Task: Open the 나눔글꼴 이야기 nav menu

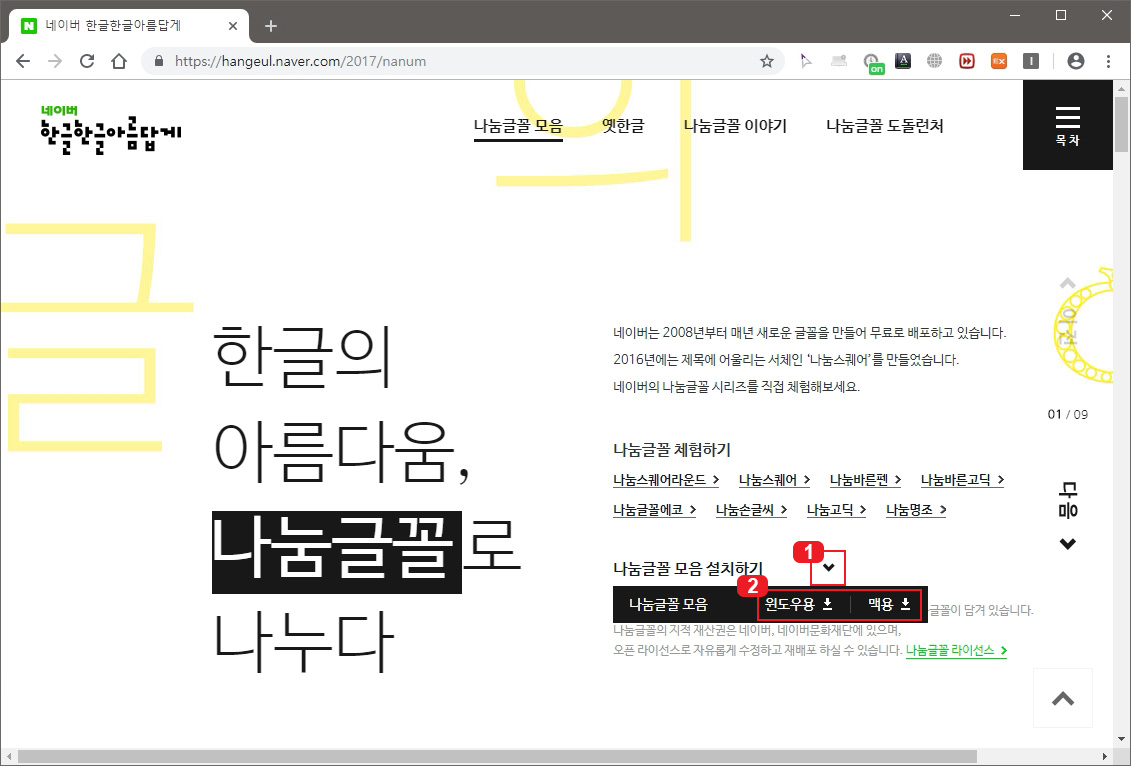Action: click(735, 126)
